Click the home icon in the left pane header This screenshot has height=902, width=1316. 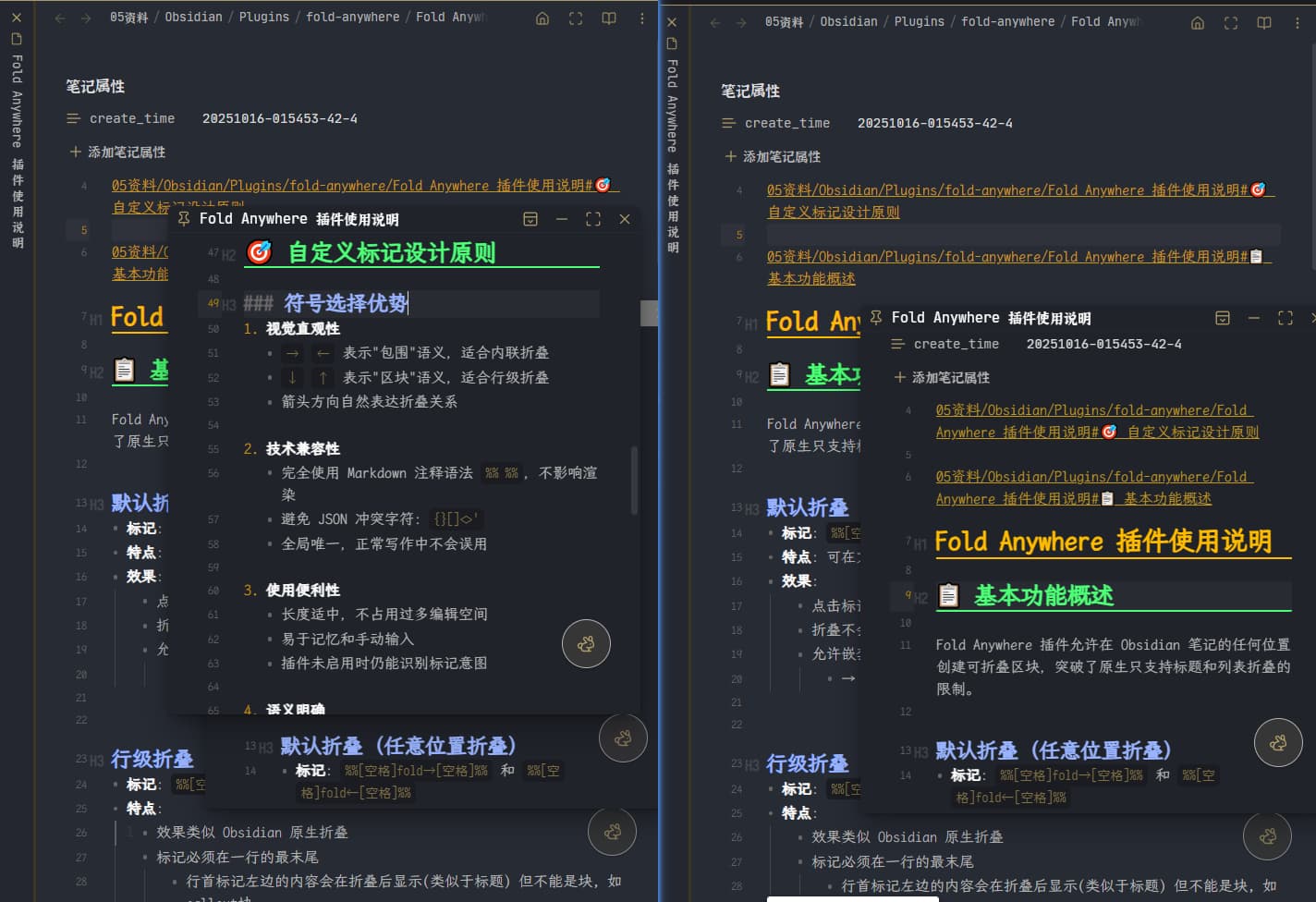[x=542, y=18]
